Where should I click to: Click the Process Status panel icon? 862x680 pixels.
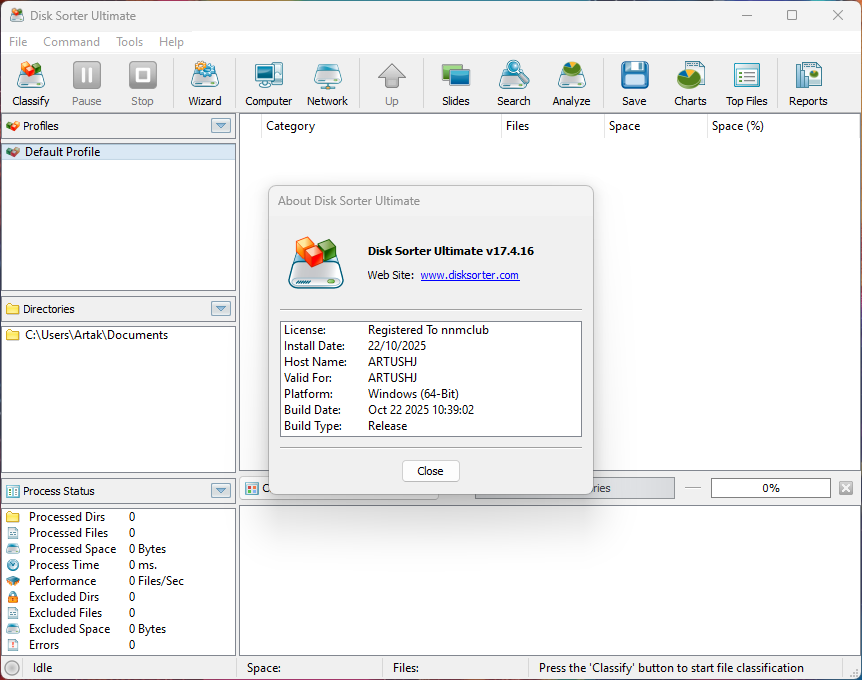(13, 491)
